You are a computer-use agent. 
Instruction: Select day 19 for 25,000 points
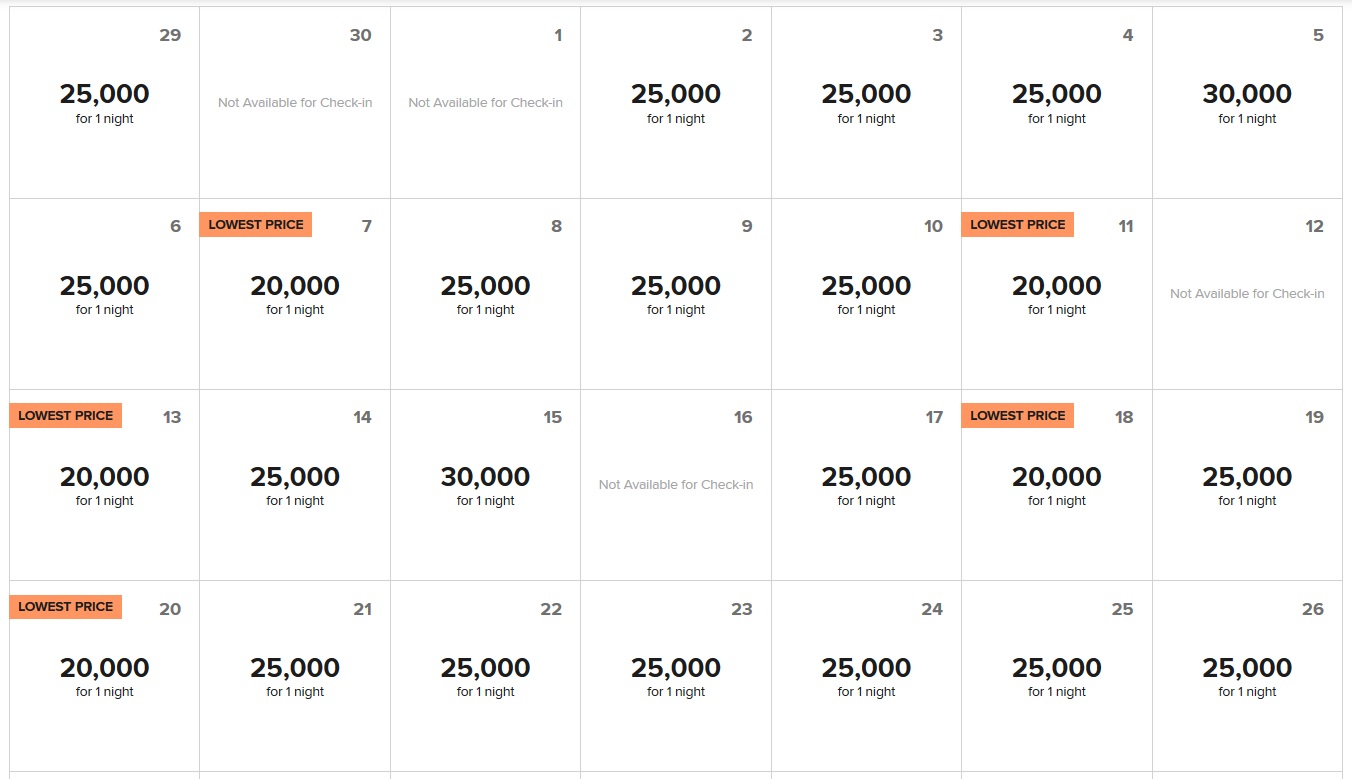pos(1247,485)
